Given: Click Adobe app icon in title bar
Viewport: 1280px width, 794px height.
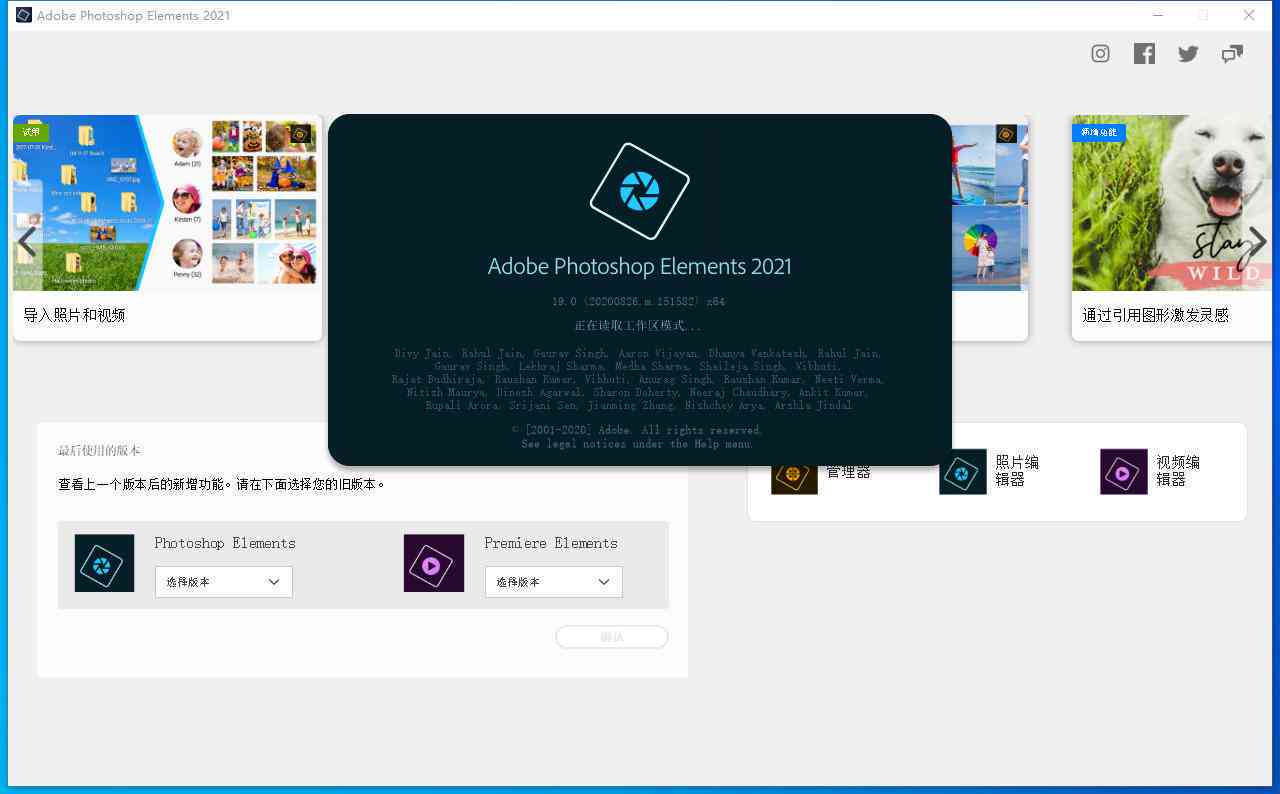Looking at the screenshot, I should click(24, 15).
